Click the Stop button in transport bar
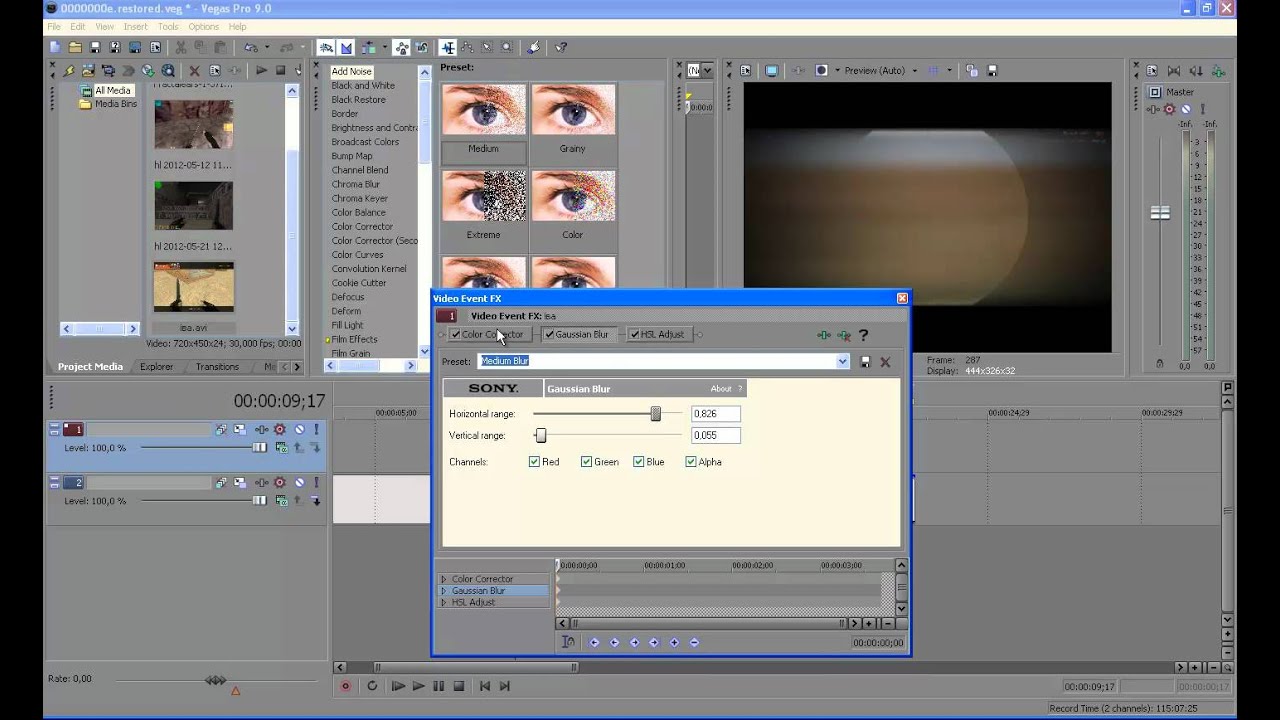Viewport: 1280px width, 720px height. [x=458, y=686]
